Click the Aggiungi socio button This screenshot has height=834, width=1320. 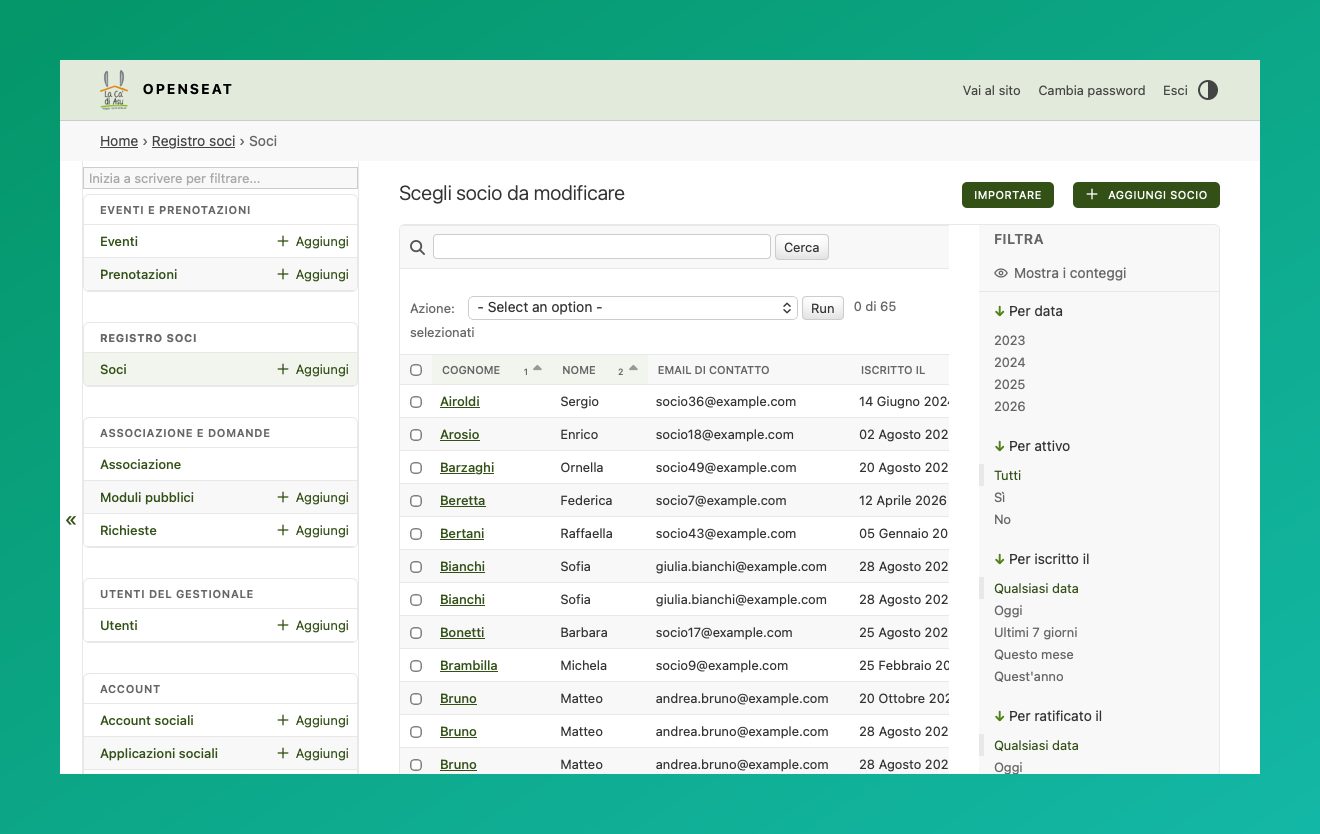pos(1146,195)
